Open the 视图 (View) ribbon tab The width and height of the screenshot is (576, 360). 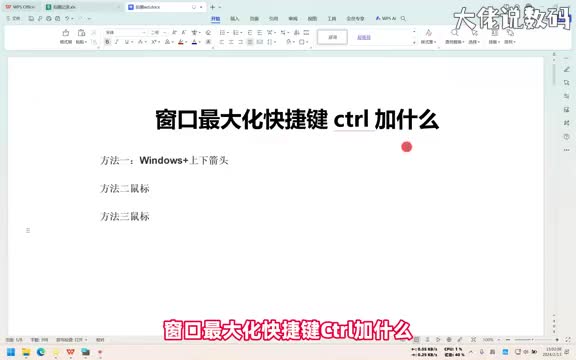[312, 18]
